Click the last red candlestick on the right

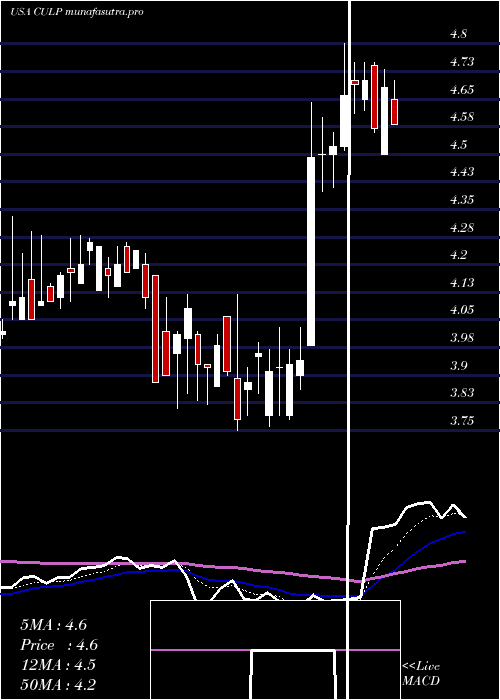tap(395, 112)
